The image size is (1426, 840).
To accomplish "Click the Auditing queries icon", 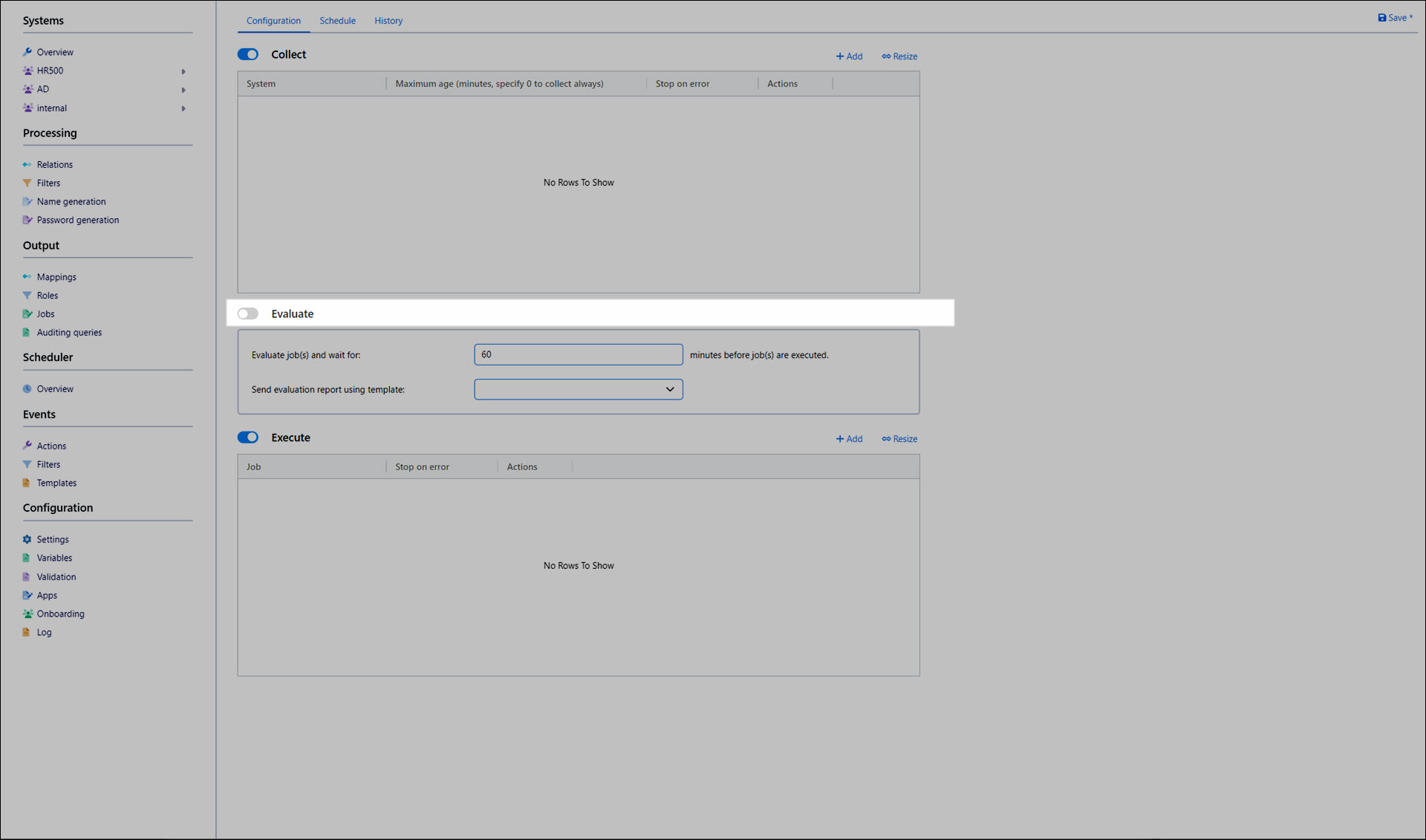I will [27, 332].
